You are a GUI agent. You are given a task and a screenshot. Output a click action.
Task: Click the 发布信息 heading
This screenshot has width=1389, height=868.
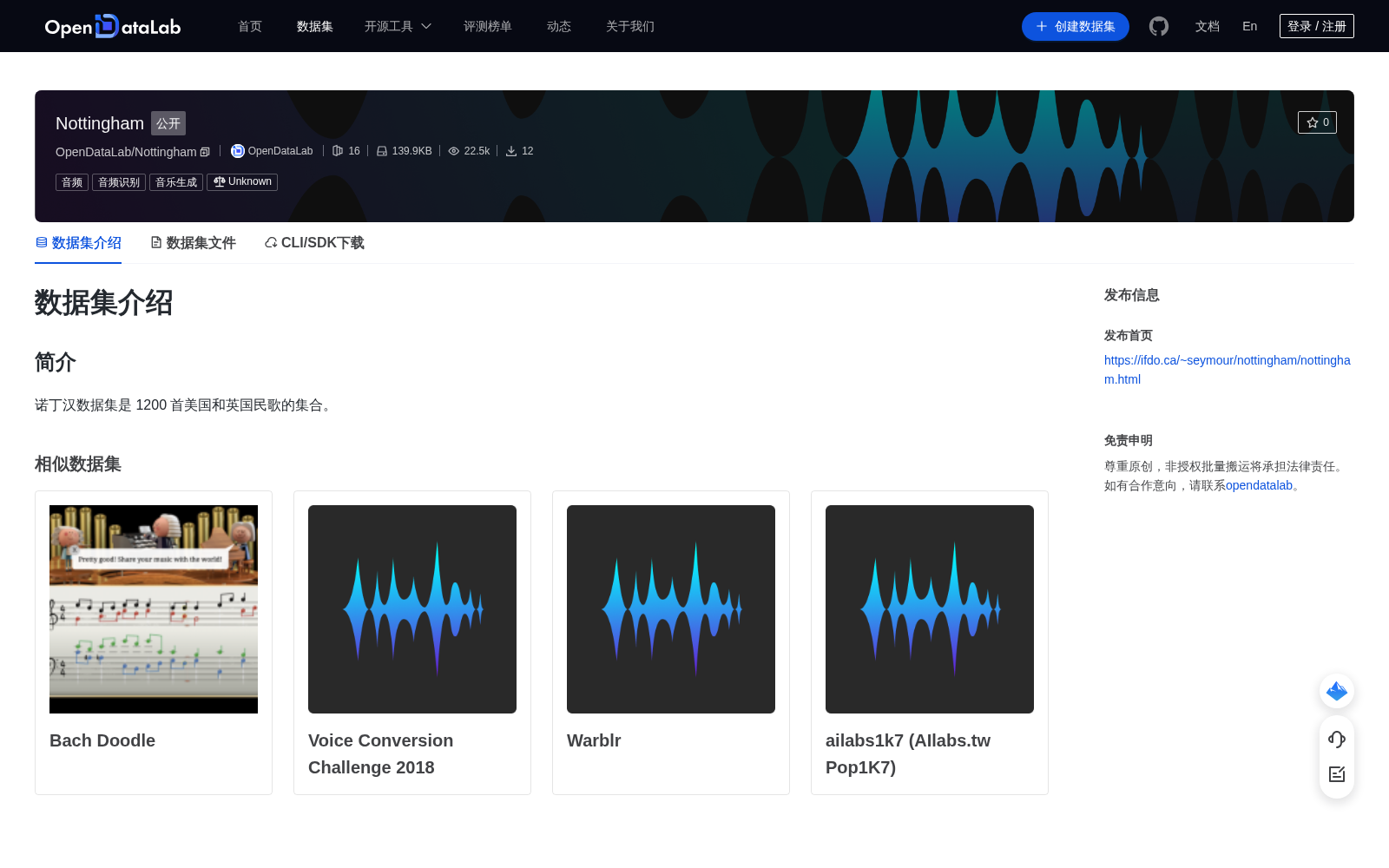click(1132, 295)
